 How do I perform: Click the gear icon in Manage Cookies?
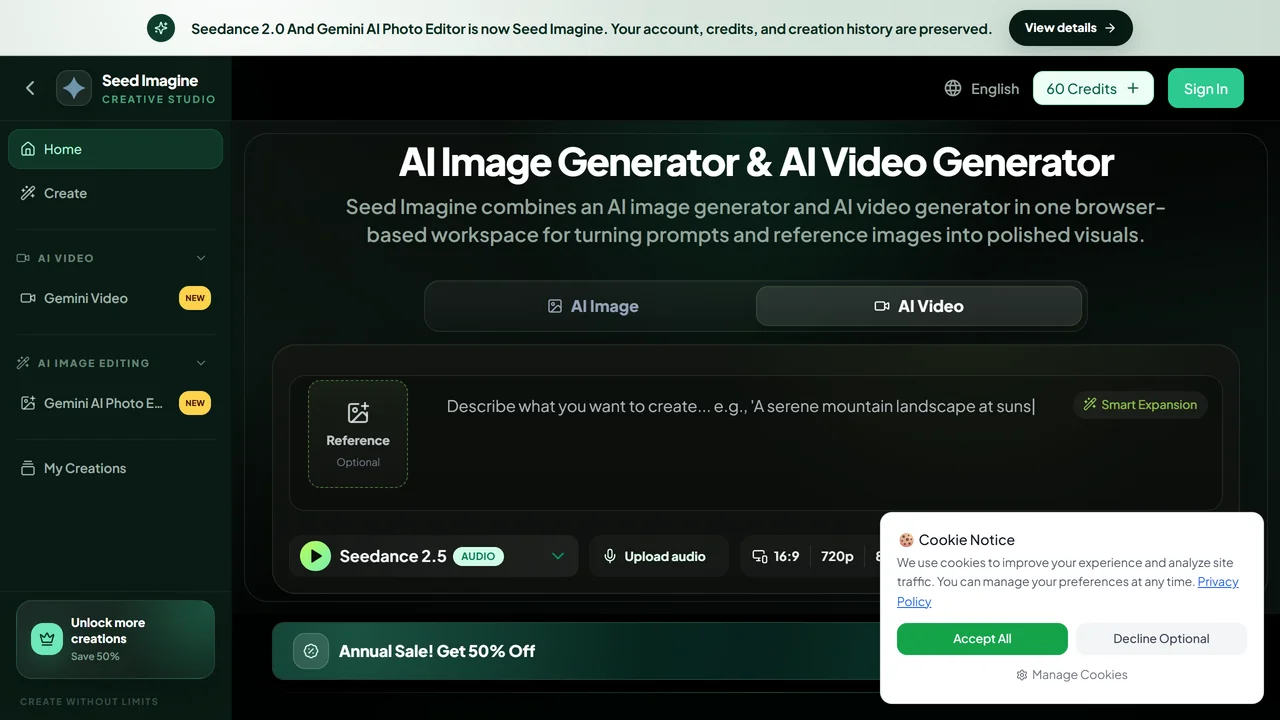[1022, 675]
